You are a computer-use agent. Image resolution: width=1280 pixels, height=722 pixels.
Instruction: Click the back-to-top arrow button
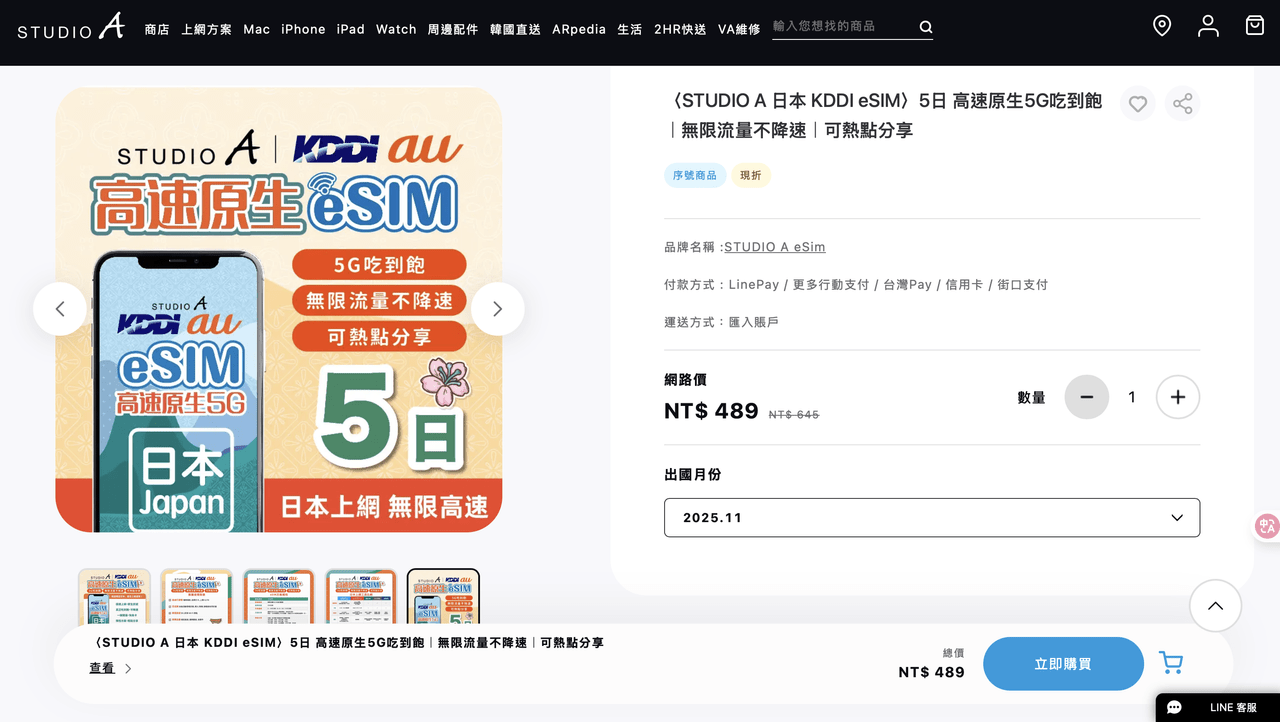pyautogui.click(x=1215, y=606)
